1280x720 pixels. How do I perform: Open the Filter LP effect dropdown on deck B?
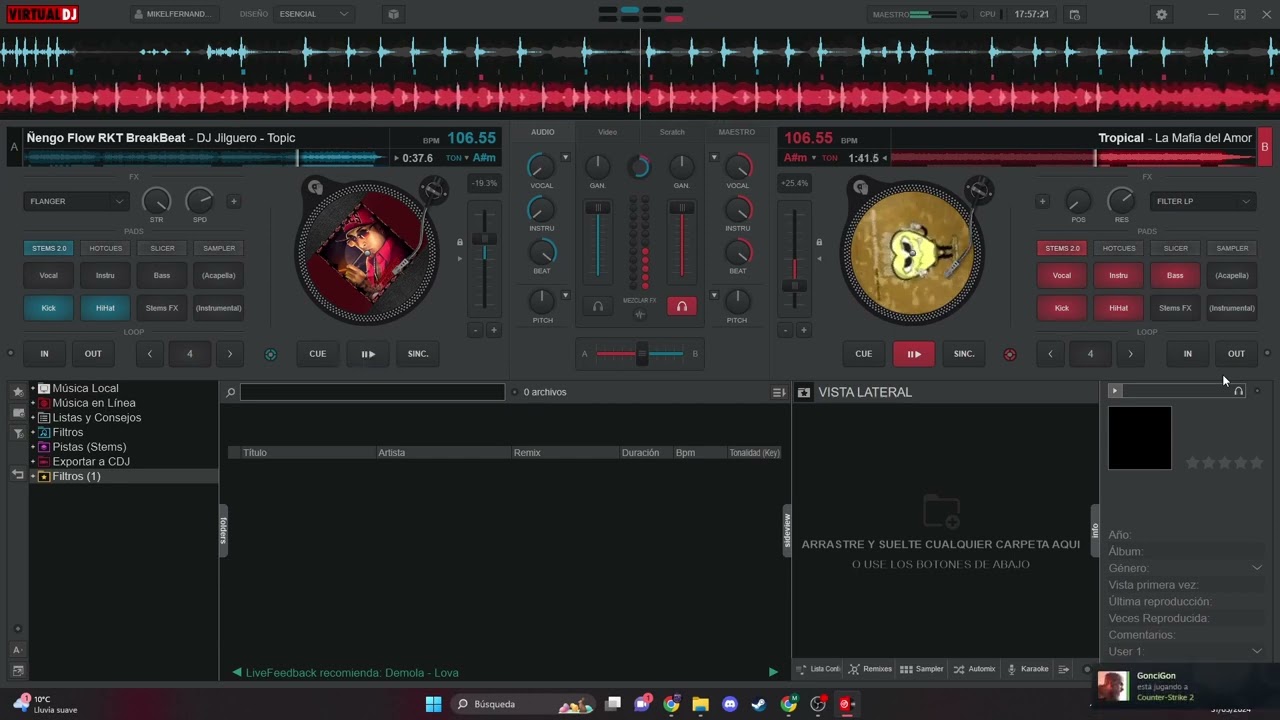pos(1203,201)
